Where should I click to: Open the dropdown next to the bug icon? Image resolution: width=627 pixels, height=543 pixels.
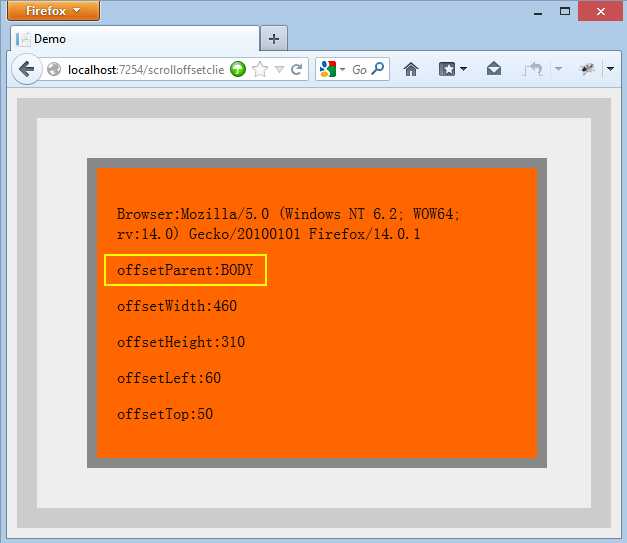tap(610, 69)
